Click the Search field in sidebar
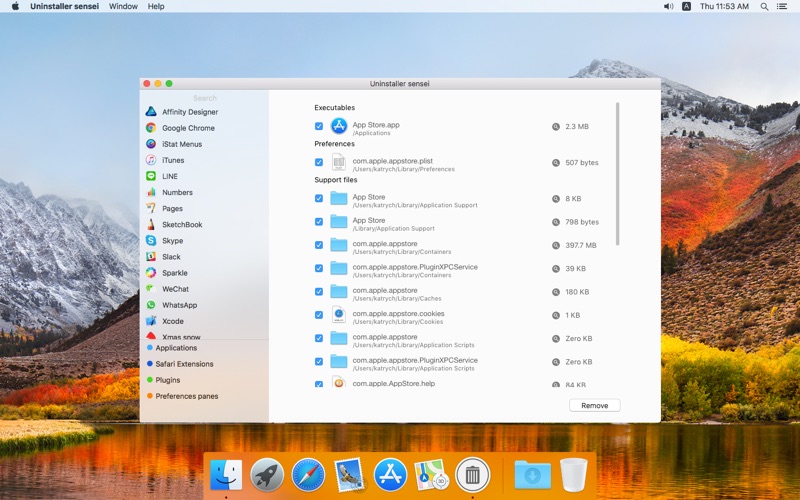The height and width of the screenshot is (500, 800). 204,98
